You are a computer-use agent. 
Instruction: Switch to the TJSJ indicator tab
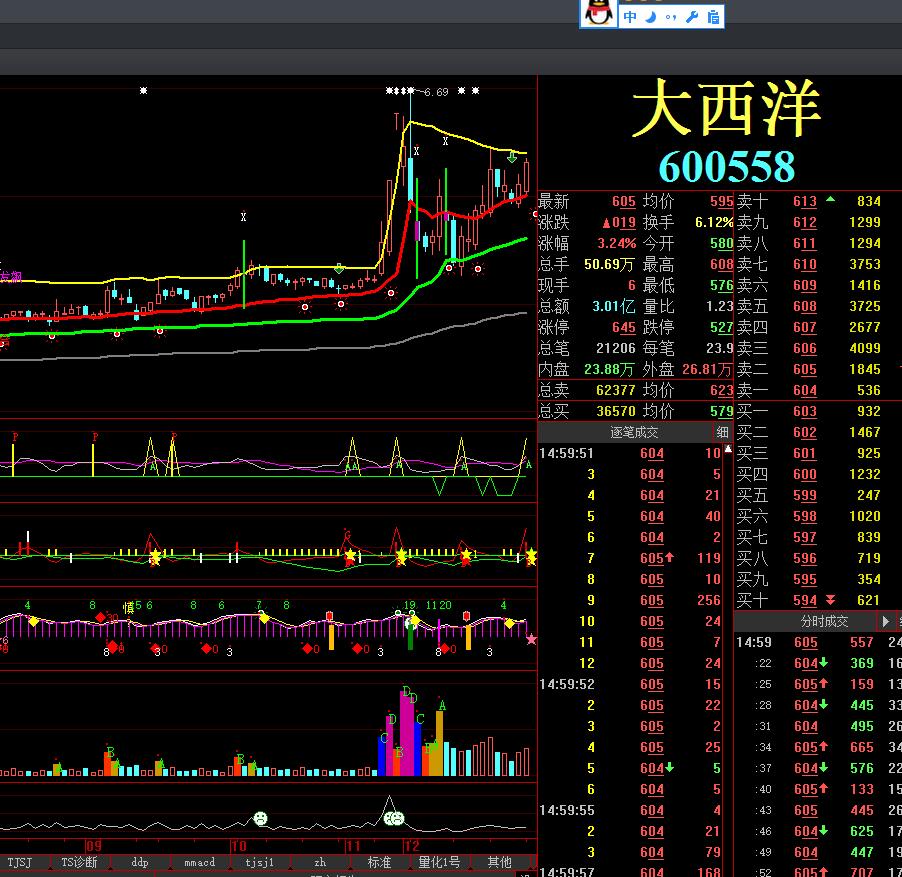(20, 862)
